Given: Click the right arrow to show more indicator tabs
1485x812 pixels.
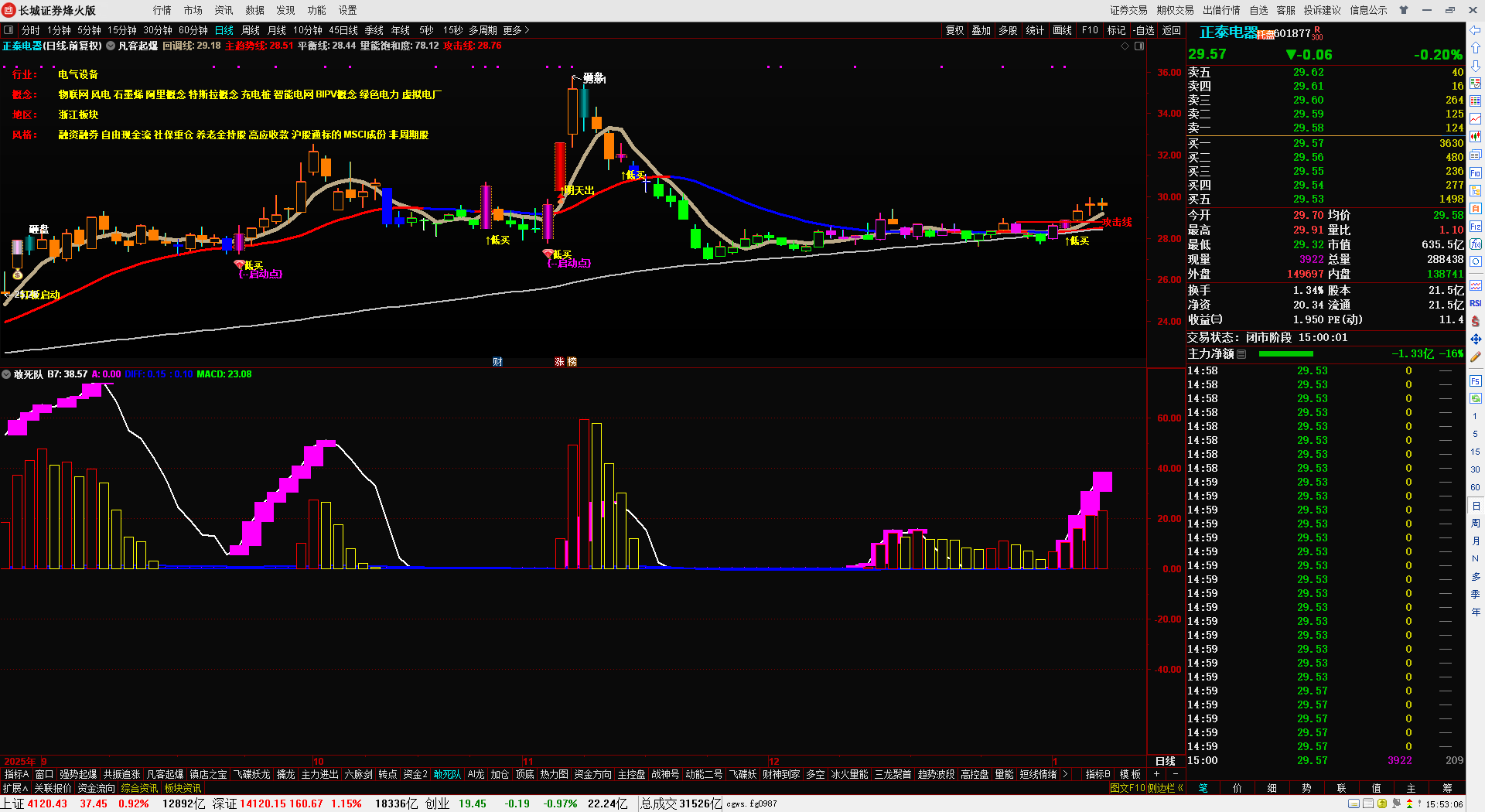Looking at the screenshot, I should (x=1065, y=774).
